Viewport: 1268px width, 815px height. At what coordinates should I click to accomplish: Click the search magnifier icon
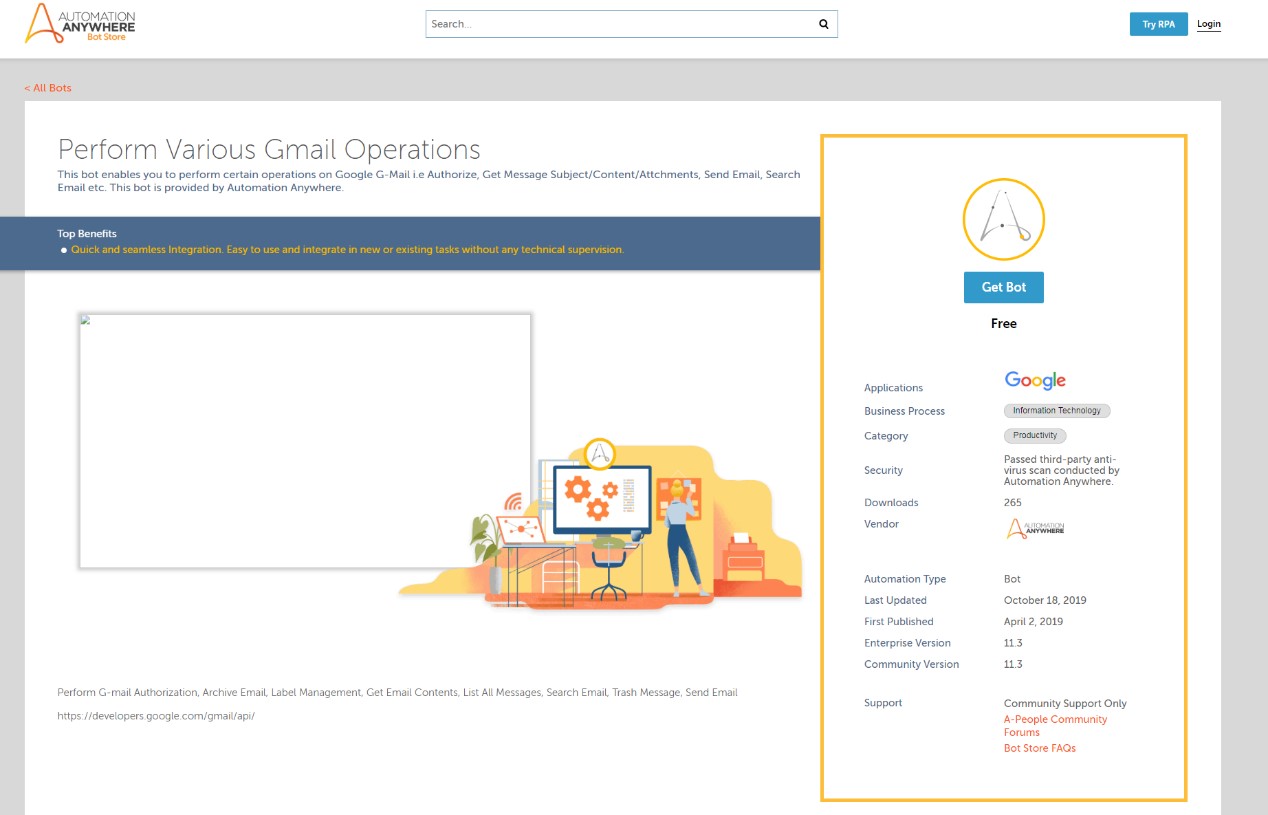[824, 24]
